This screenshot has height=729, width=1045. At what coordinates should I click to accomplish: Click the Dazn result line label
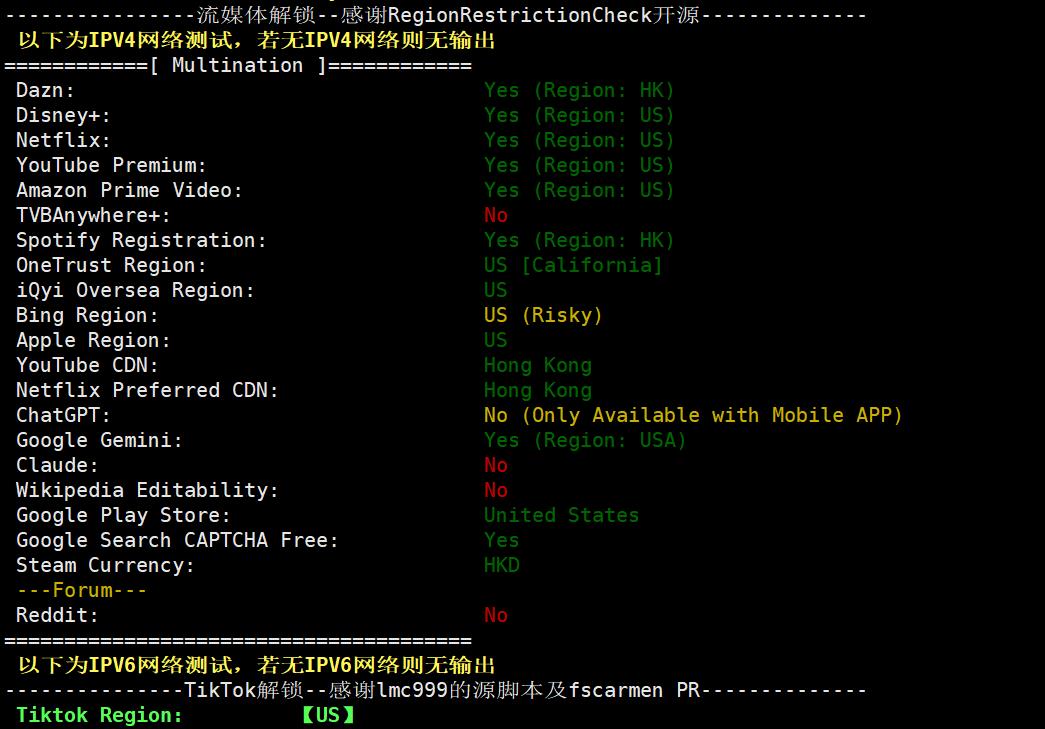tap(45, 91)
